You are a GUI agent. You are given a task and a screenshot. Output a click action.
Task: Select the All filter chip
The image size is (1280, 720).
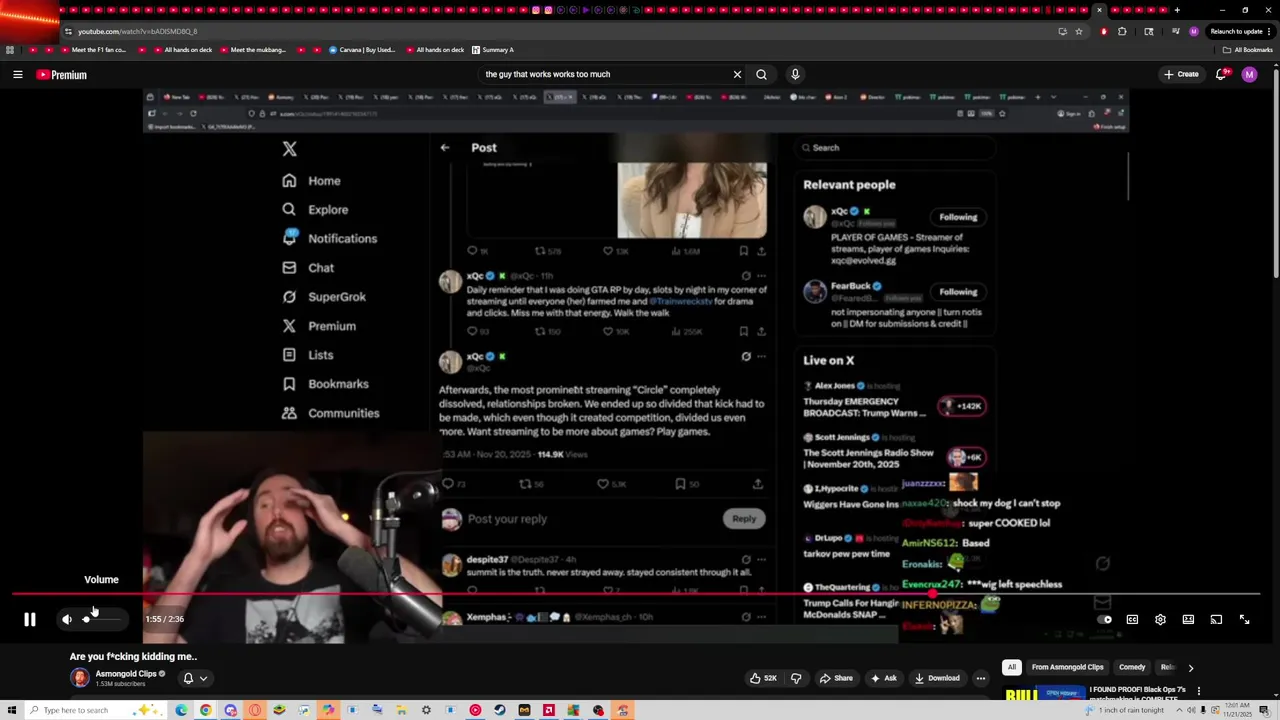coord(1012,667)
